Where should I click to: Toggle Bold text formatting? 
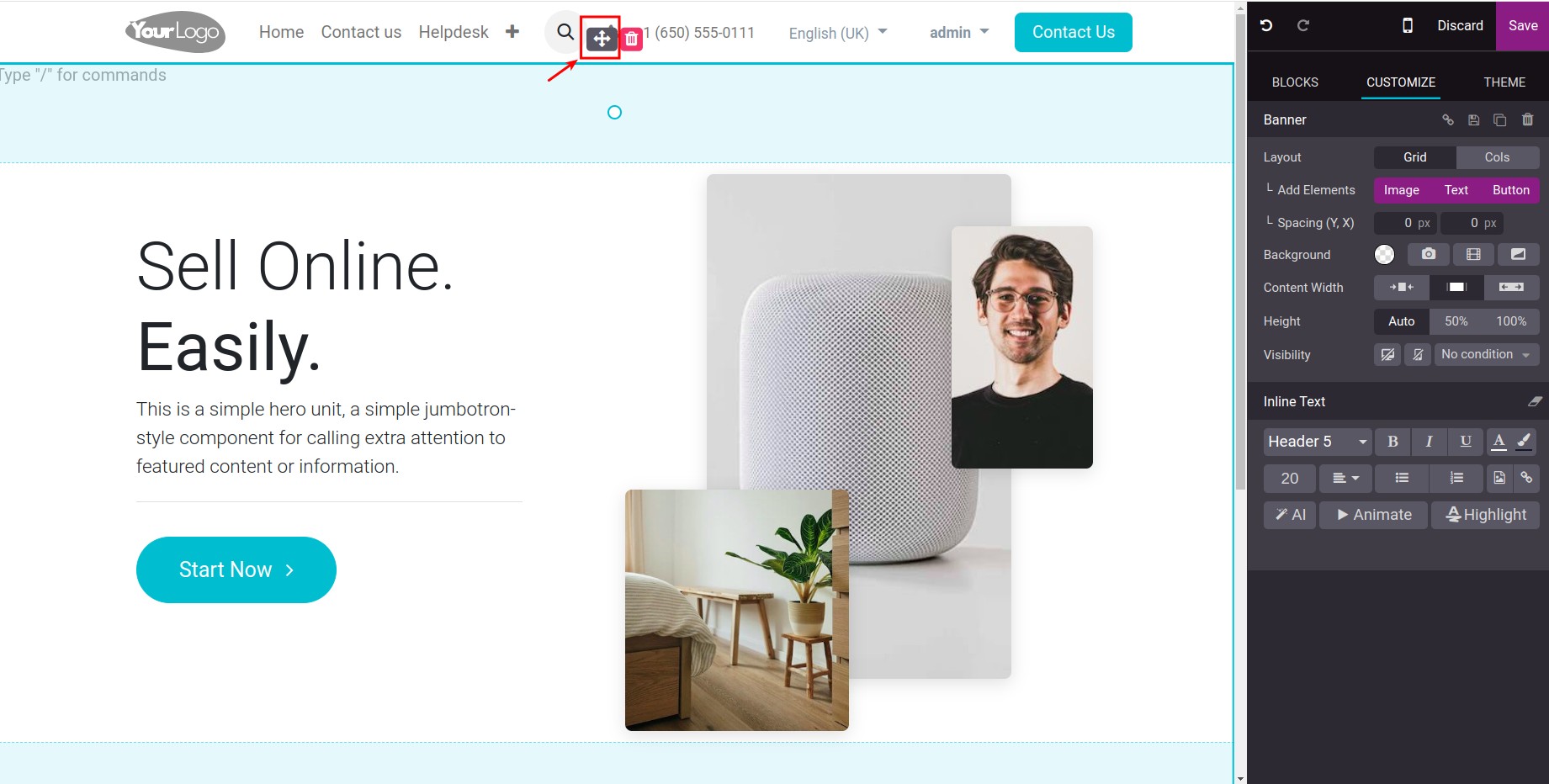pos(1393,441)
